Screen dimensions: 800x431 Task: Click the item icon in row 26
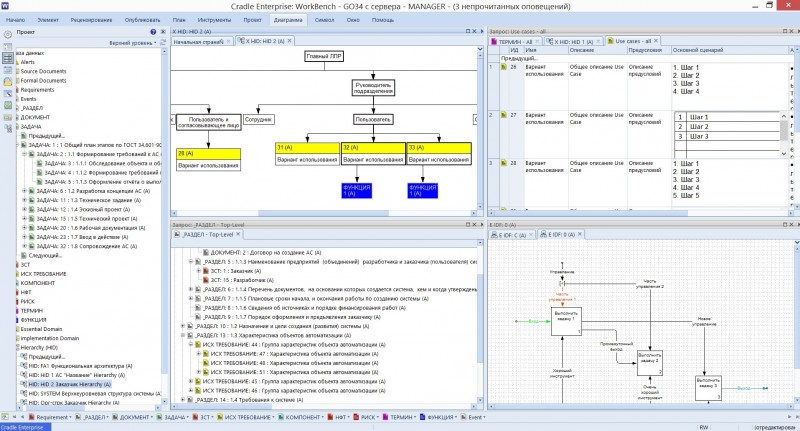503,68
